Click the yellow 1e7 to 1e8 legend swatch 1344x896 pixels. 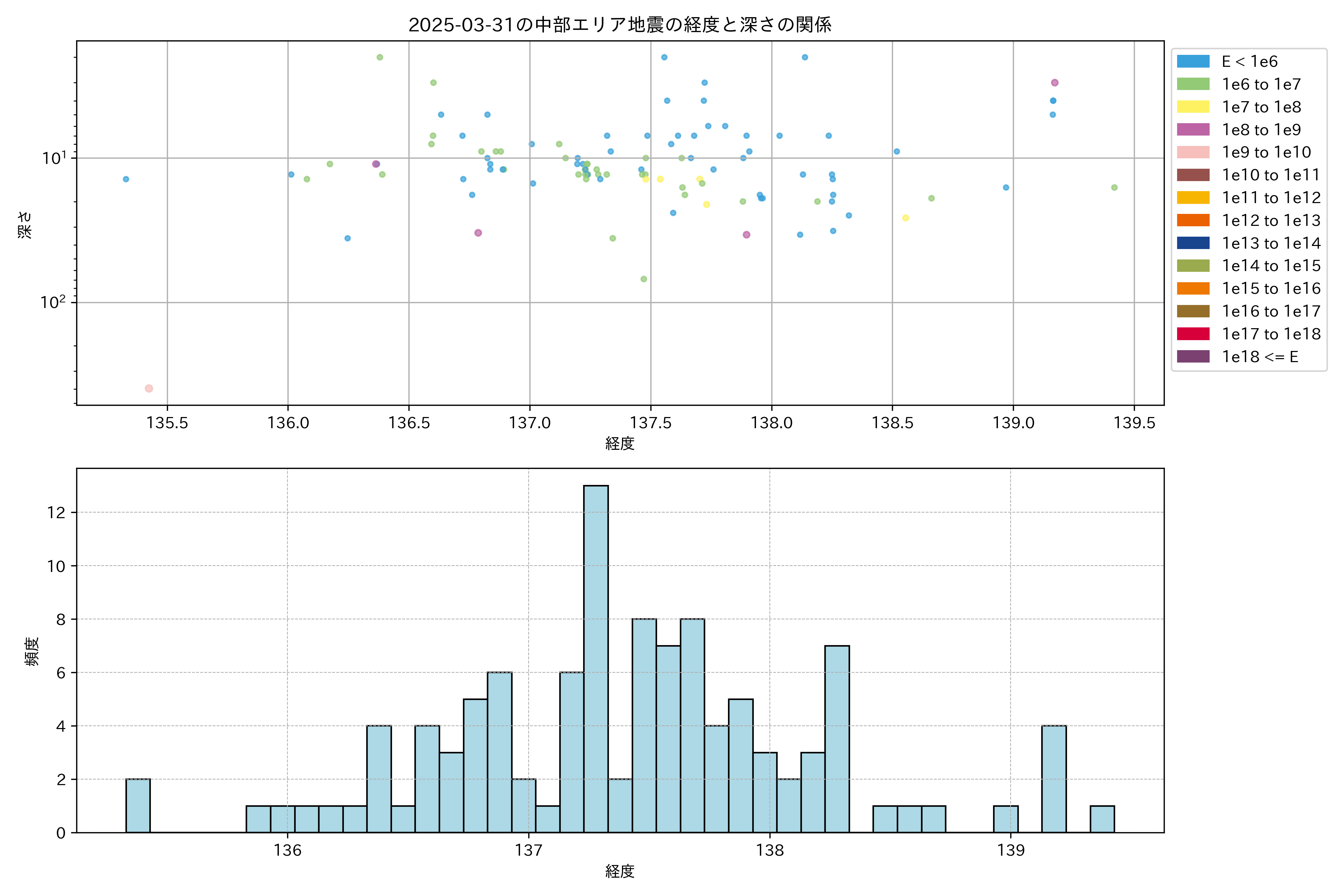pyautogui.click(x=1193, y=107)
